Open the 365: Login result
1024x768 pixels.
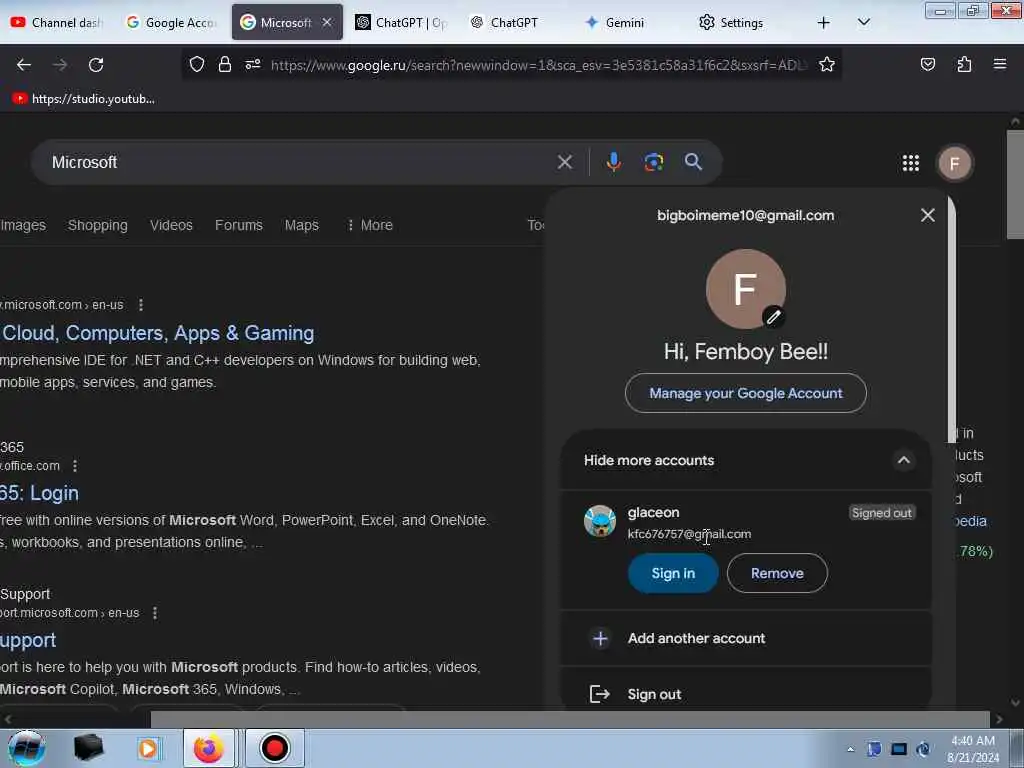point(39,493)
